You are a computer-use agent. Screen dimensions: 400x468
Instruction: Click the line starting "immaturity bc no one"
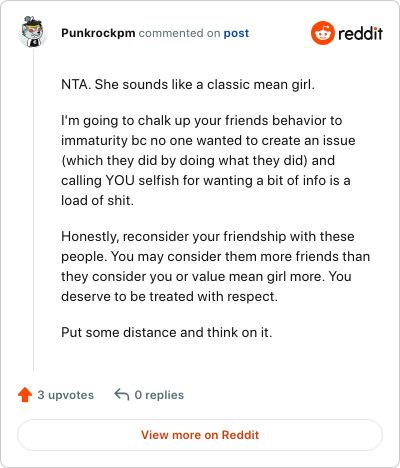[x=208, y=141]
